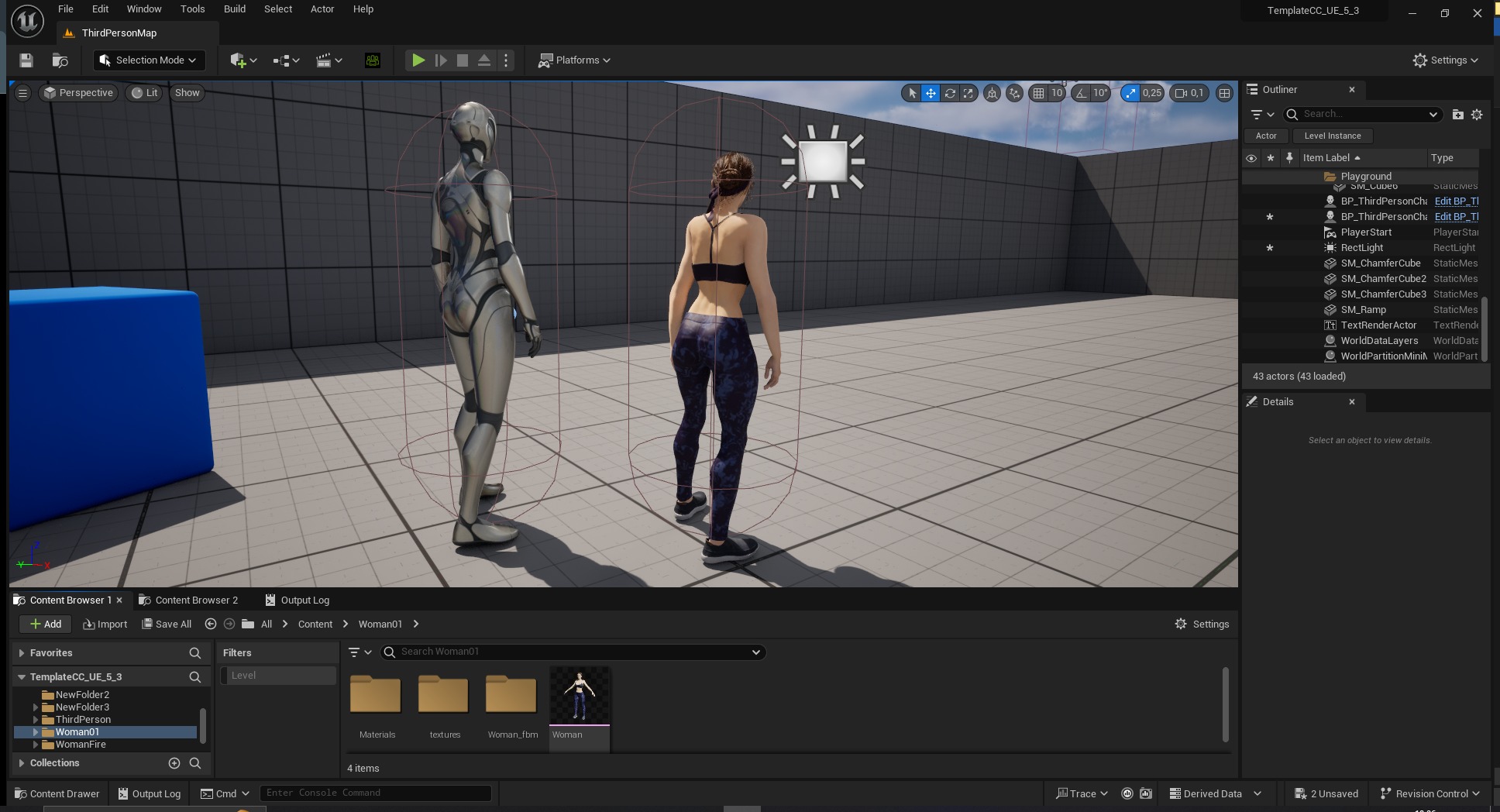
Task: Open the Content Drawer
Action: tap(57, 794)
